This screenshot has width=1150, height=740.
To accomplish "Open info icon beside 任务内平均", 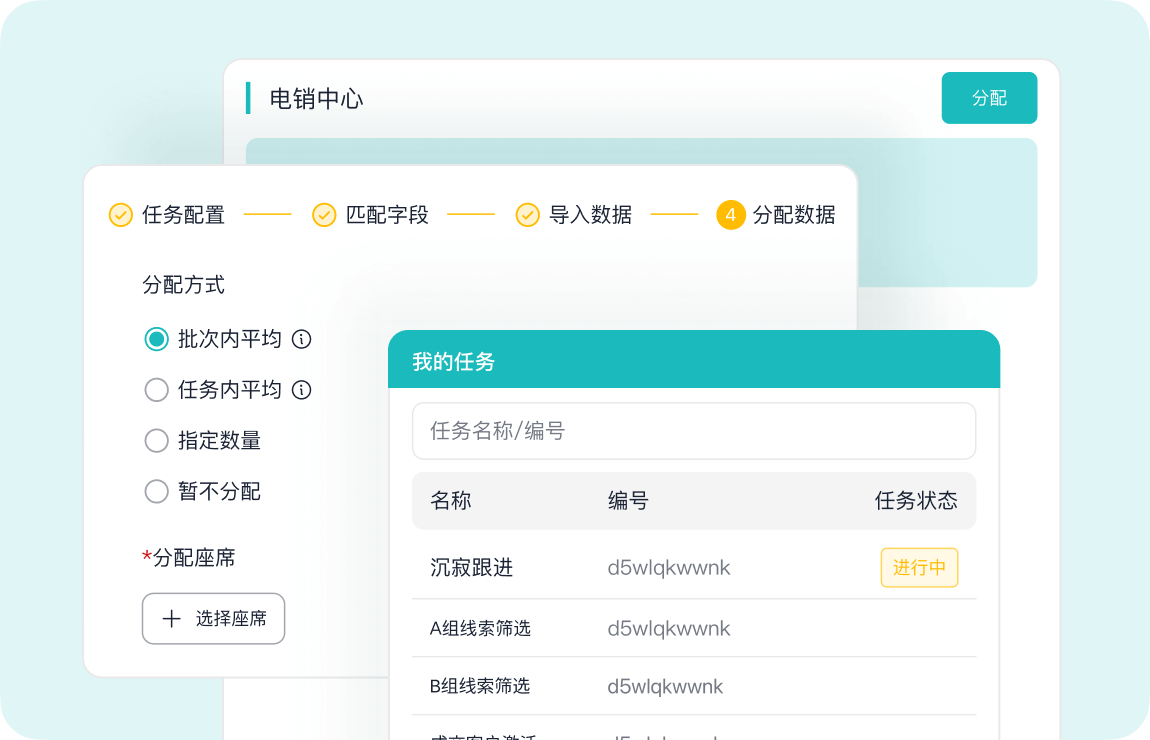I will pos(301,390).
